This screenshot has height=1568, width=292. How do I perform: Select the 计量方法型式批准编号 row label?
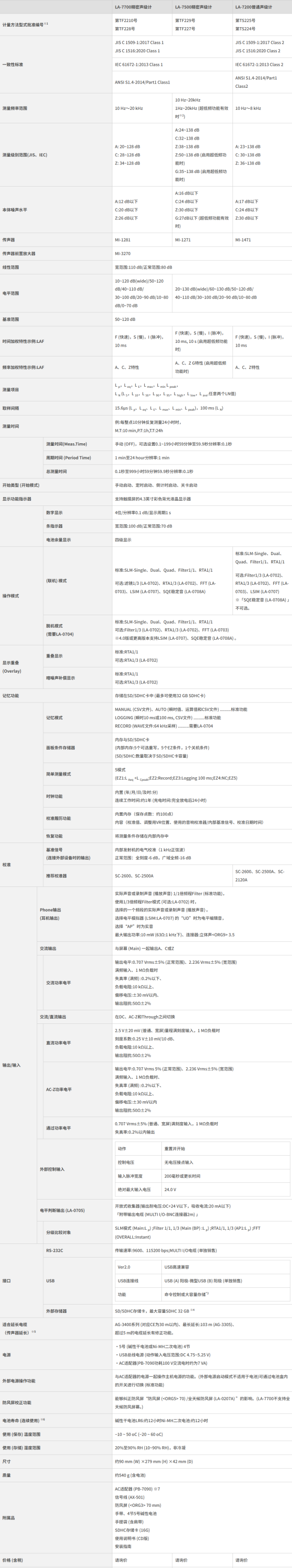point(25,25)
